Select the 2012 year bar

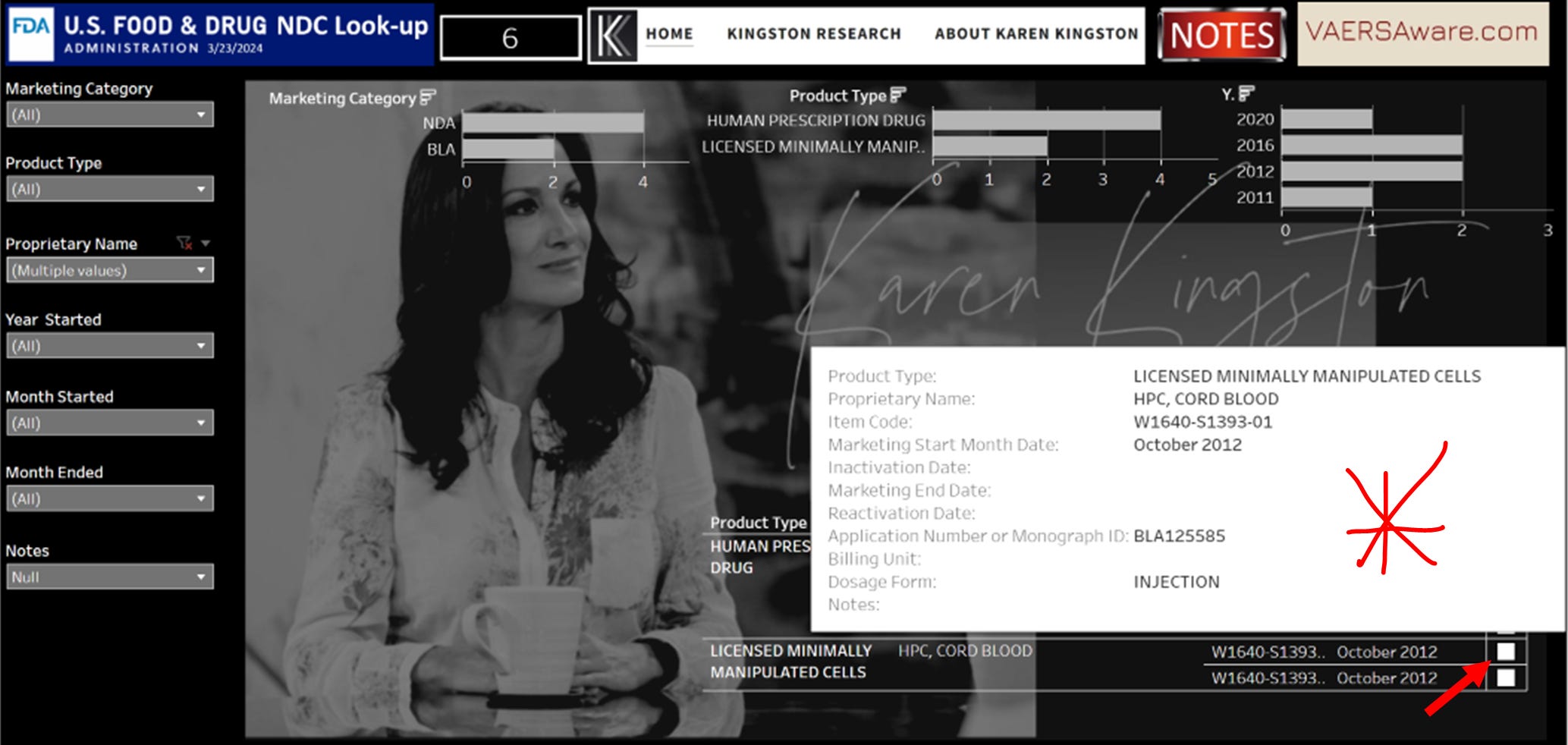pyautogui.click(x=1372, y=171)
